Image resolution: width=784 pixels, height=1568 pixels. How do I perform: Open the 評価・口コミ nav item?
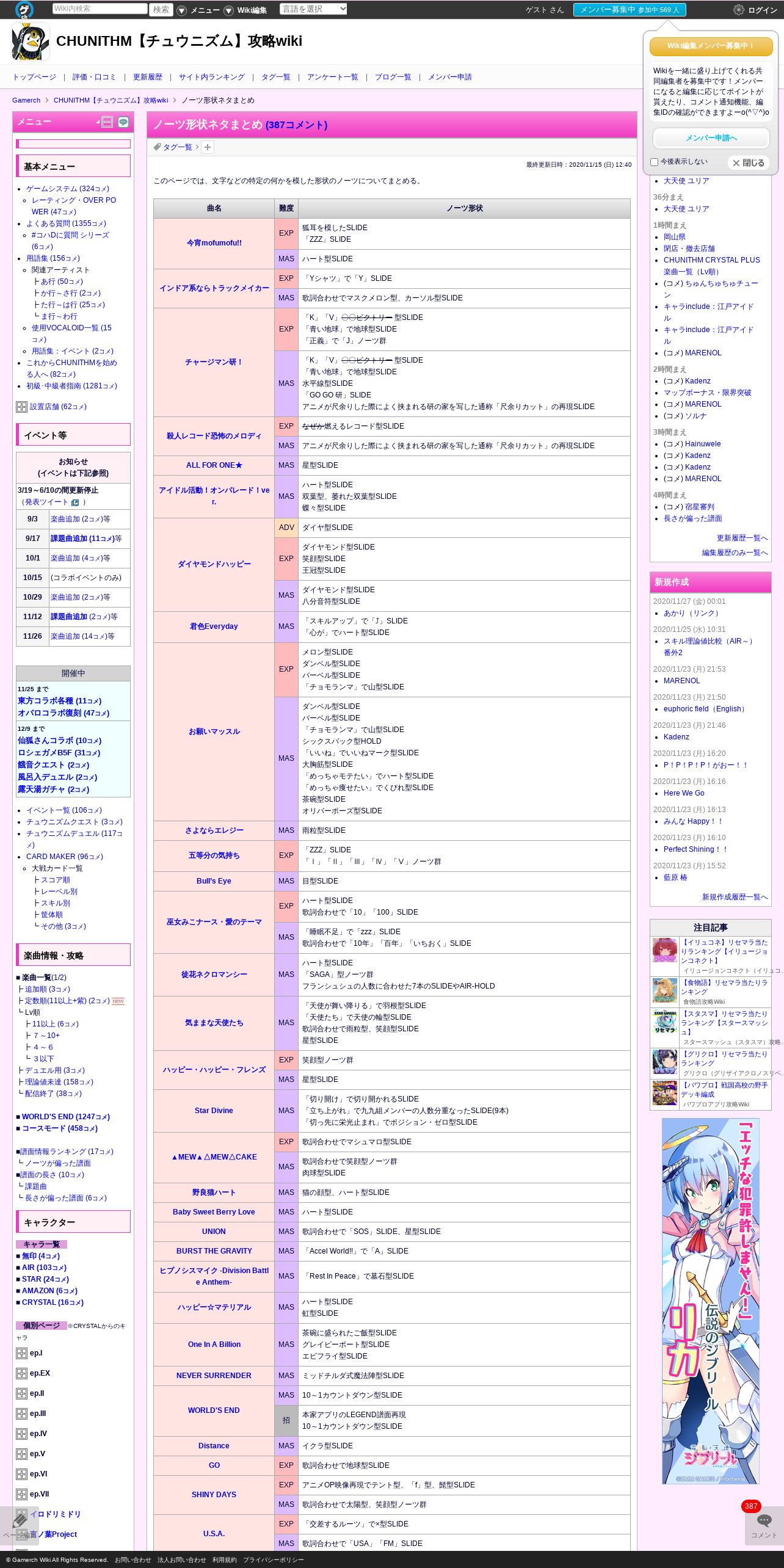(x=94, y=77)
